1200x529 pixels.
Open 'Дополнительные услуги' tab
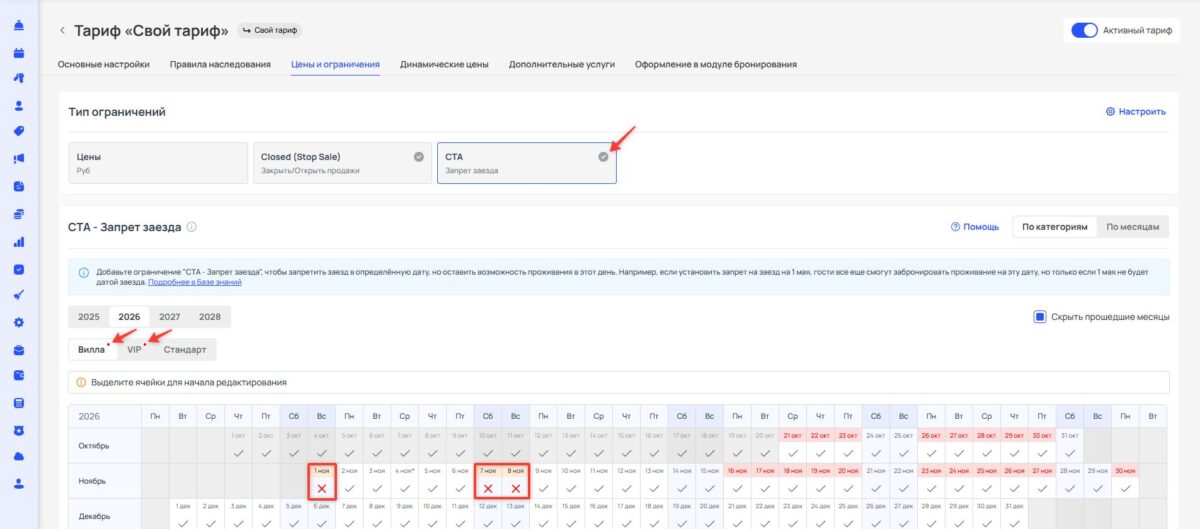562,64
